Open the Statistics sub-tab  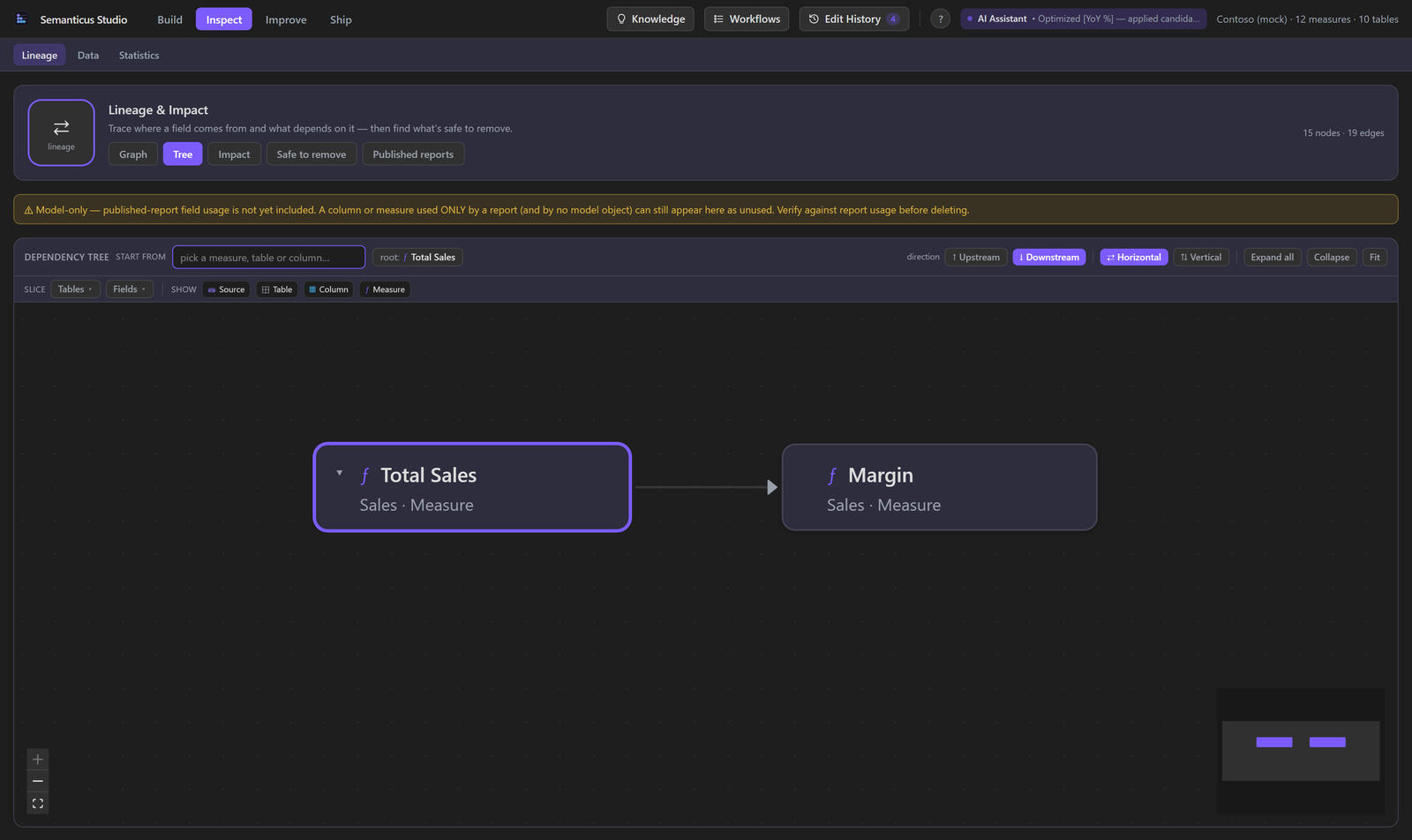pos(139,55)
